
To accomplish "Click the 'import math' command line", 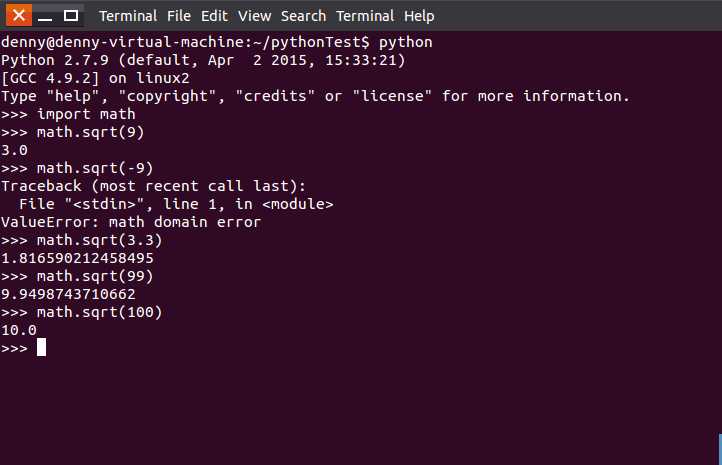I will pos(68,114).
